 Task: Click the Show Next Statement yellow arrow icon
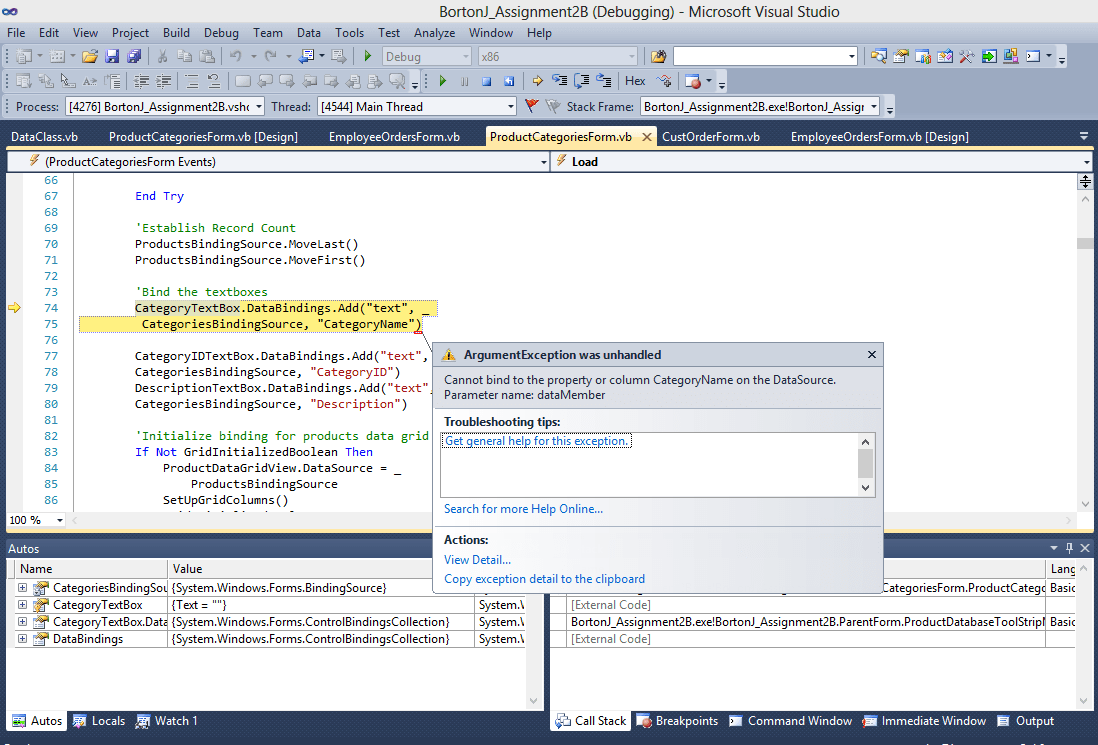tap(537, 81)
